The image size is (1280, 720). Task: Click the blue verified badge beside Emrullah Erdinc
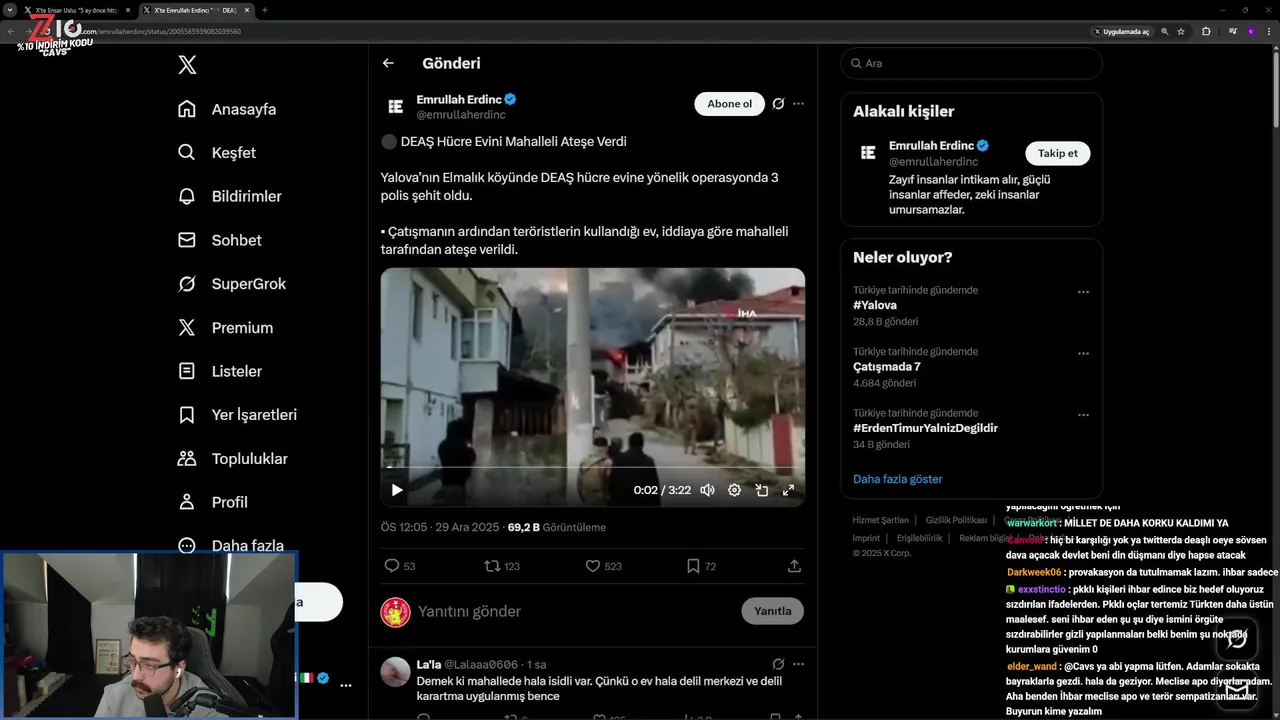coord(510,100)
